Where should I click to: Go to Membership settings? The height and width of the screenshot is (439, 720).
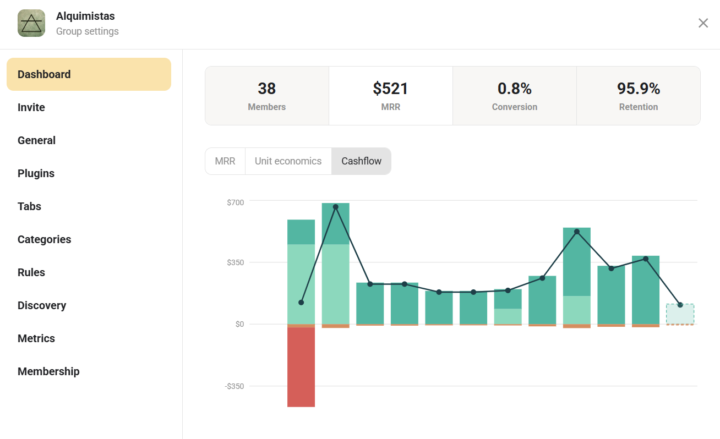48,371
